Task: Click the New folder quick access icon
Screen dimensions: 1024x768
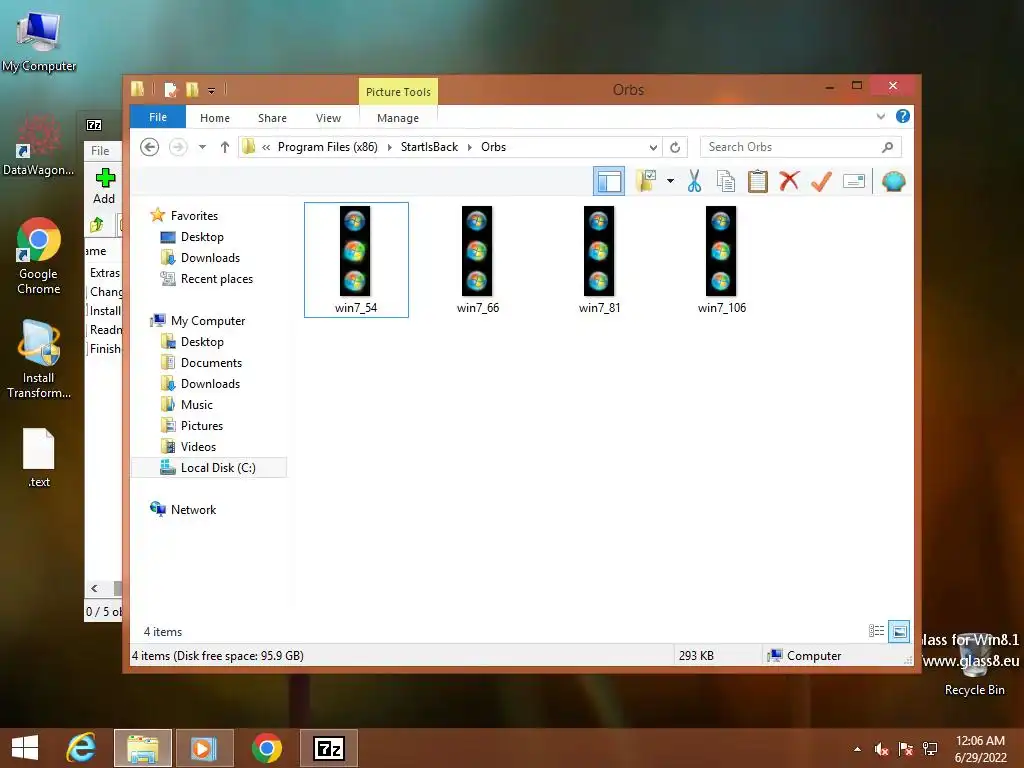Action: pyautogui.click(x=192, y=89)
